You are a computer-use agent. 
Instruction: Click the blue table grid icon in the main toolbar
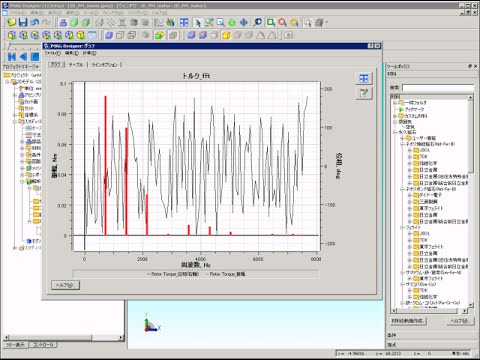point(184,22)
